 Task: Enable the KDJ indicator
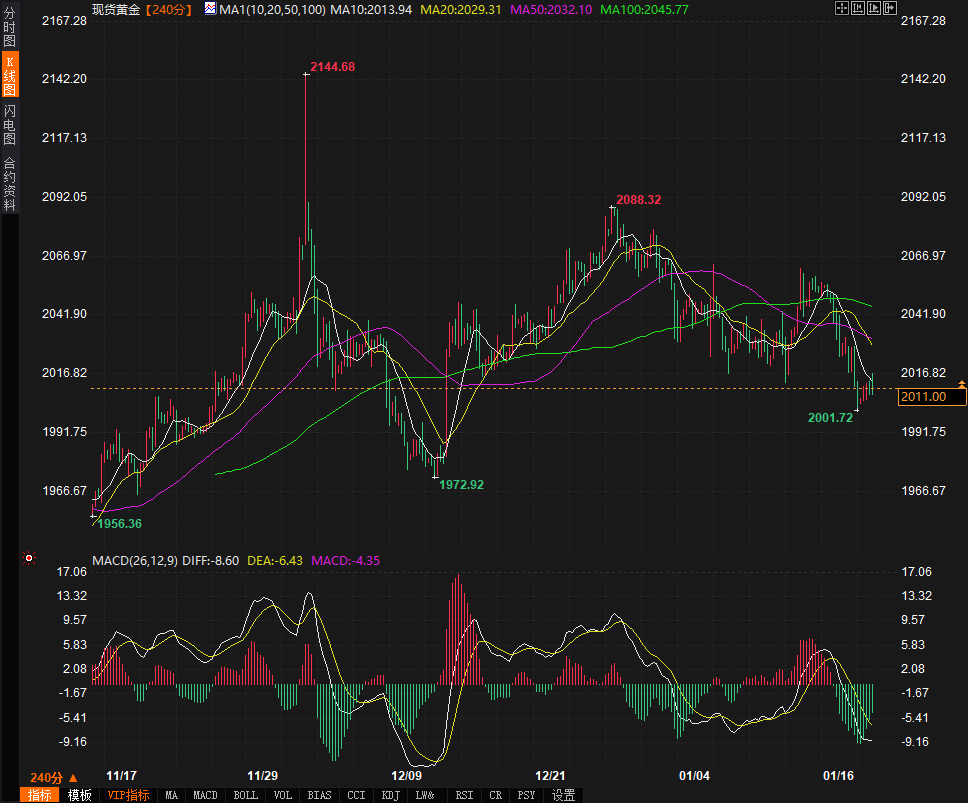coord(390,795)
